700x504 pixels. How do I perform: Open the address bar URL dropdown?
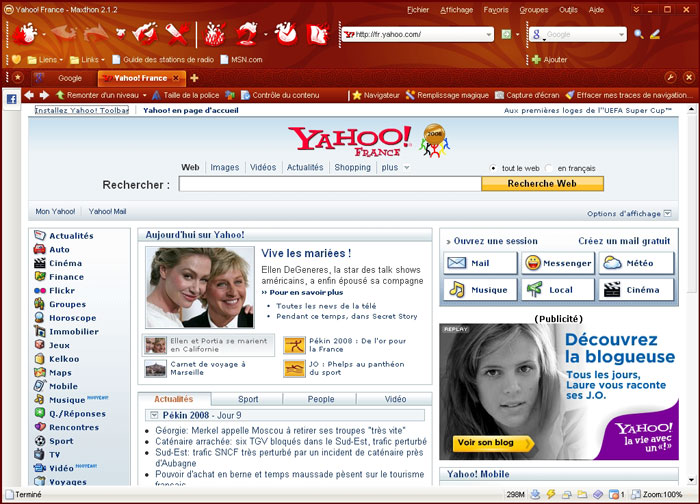[488, 34]
